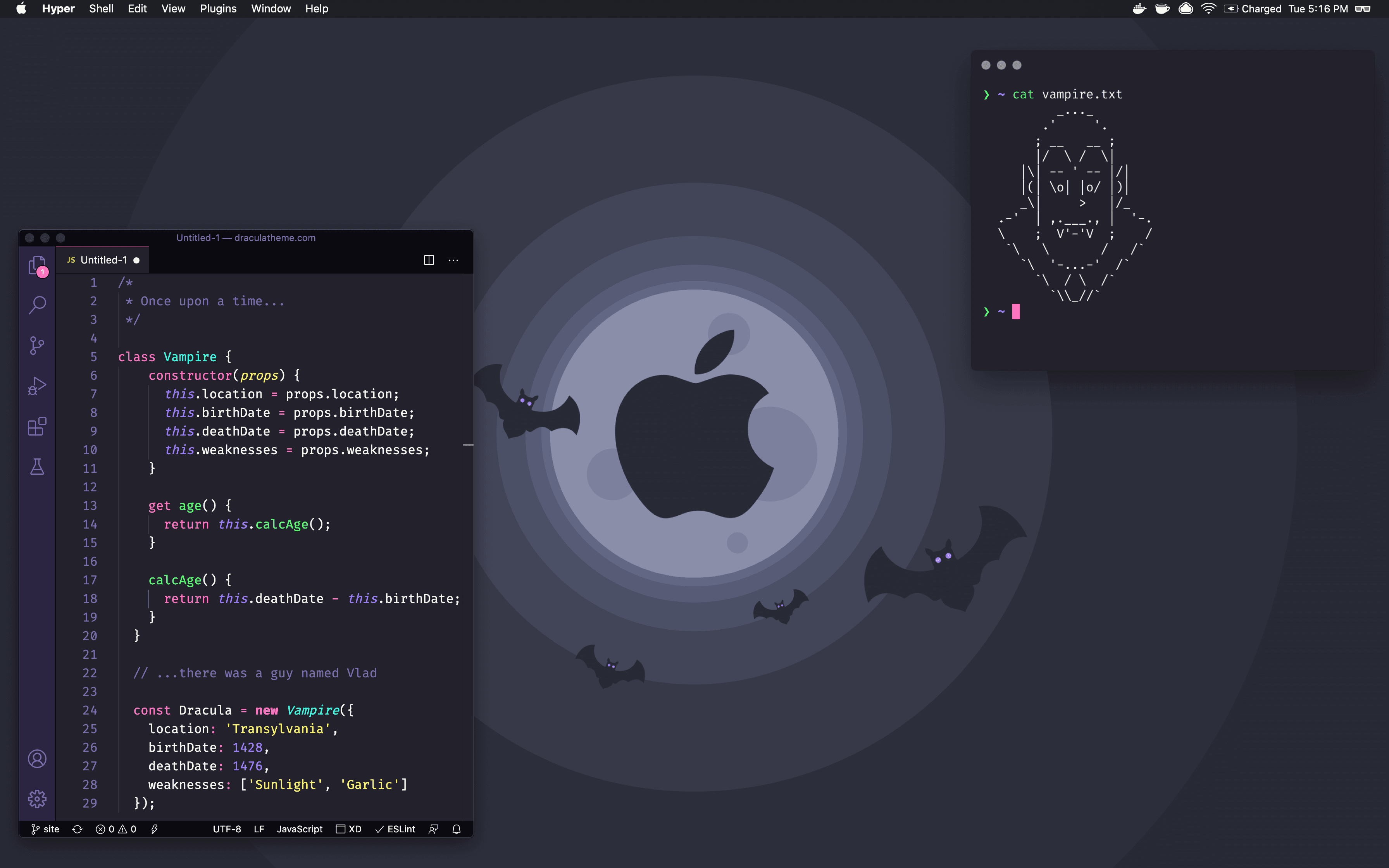Open the Plugins menu in menu bar
The width and height of the screenshot is (1389, 868).
pos(218,9)
